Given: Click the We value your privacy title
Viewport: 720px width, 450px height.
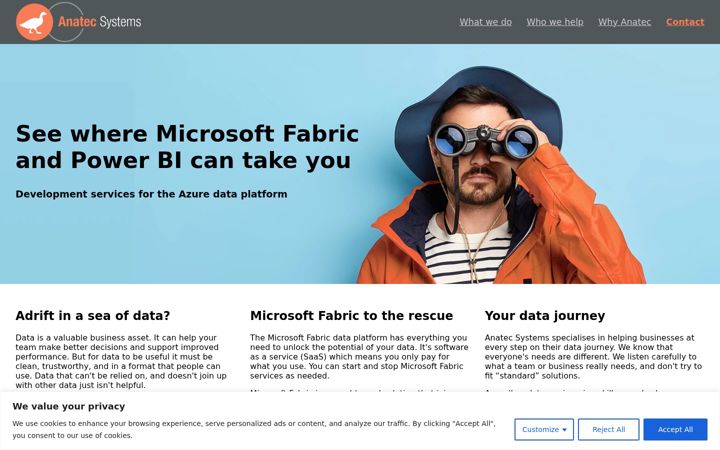Looking at the screenshot, I should (69, 406).
